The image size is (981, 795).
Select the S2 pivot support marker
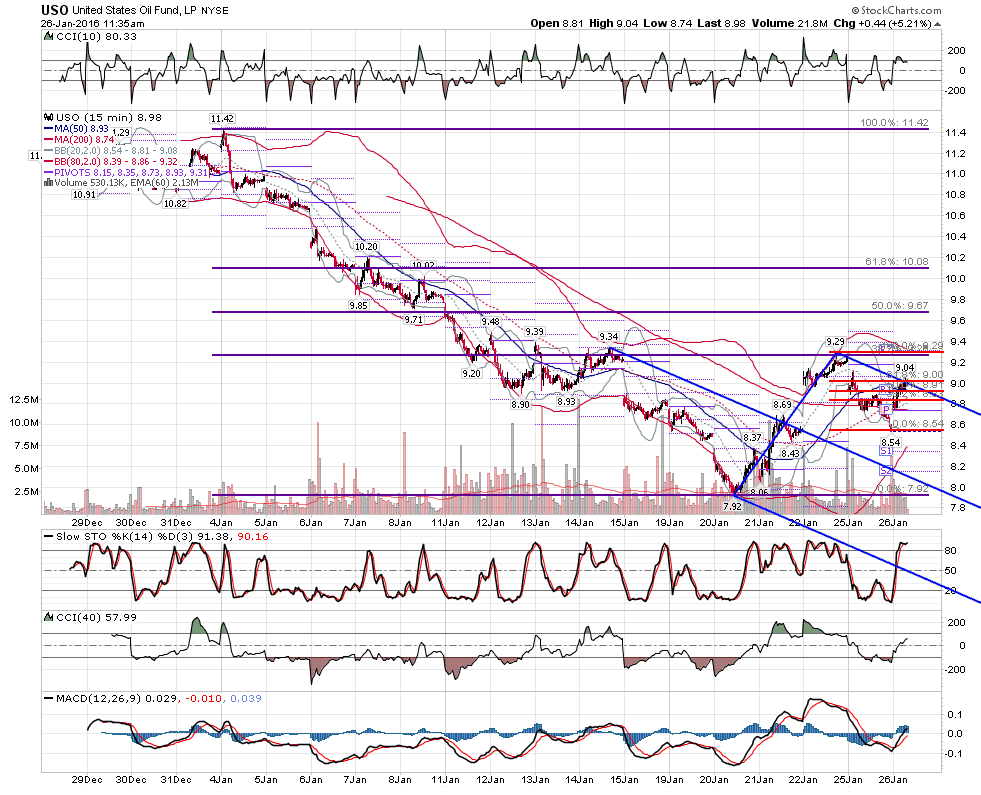click(886, 470)
